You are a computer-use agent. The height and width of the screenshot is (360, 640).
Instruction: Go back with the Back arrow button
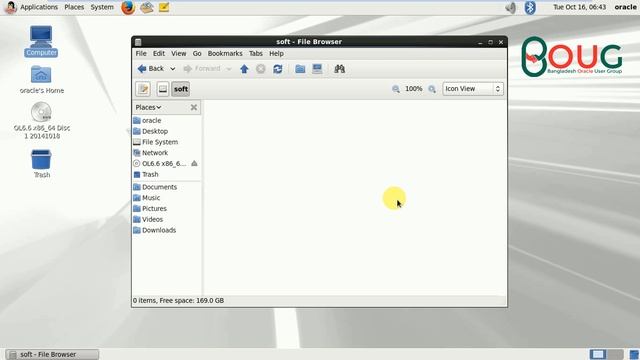pos(151,69)
